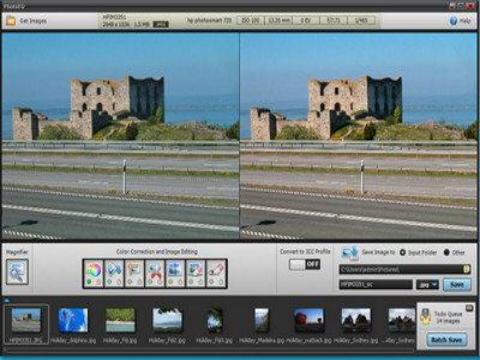Select the red scissors editing icon

tap(155, 273)
